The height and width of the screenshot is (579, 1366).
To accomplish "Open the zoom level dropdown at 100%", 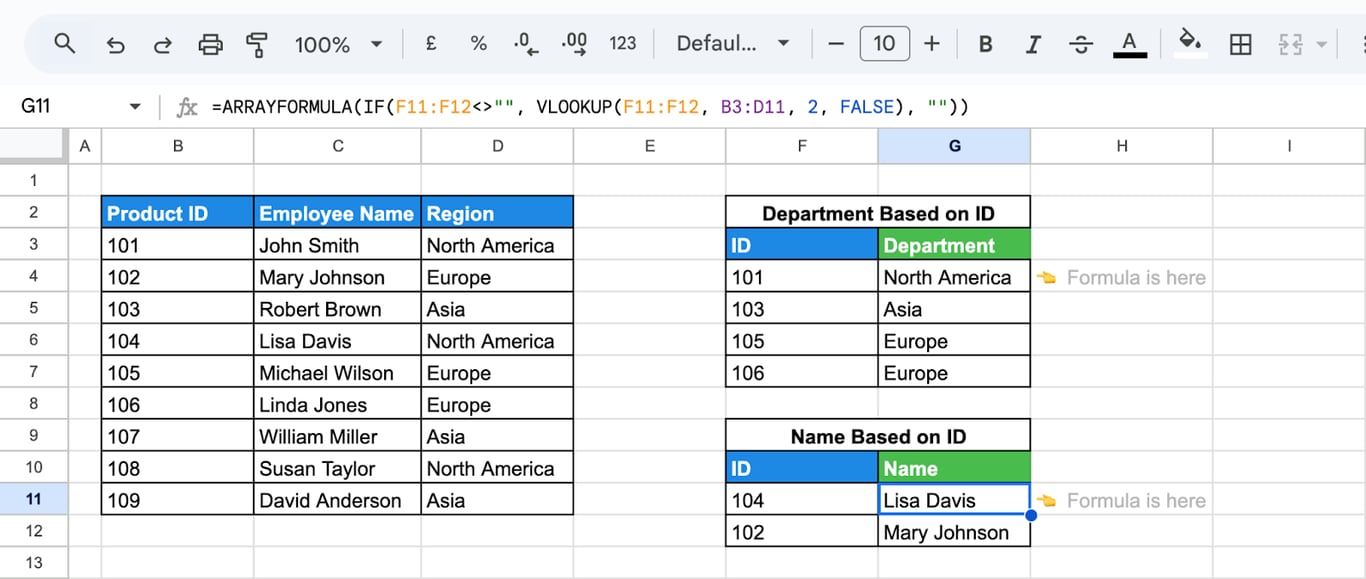I will tap(339, 44).
